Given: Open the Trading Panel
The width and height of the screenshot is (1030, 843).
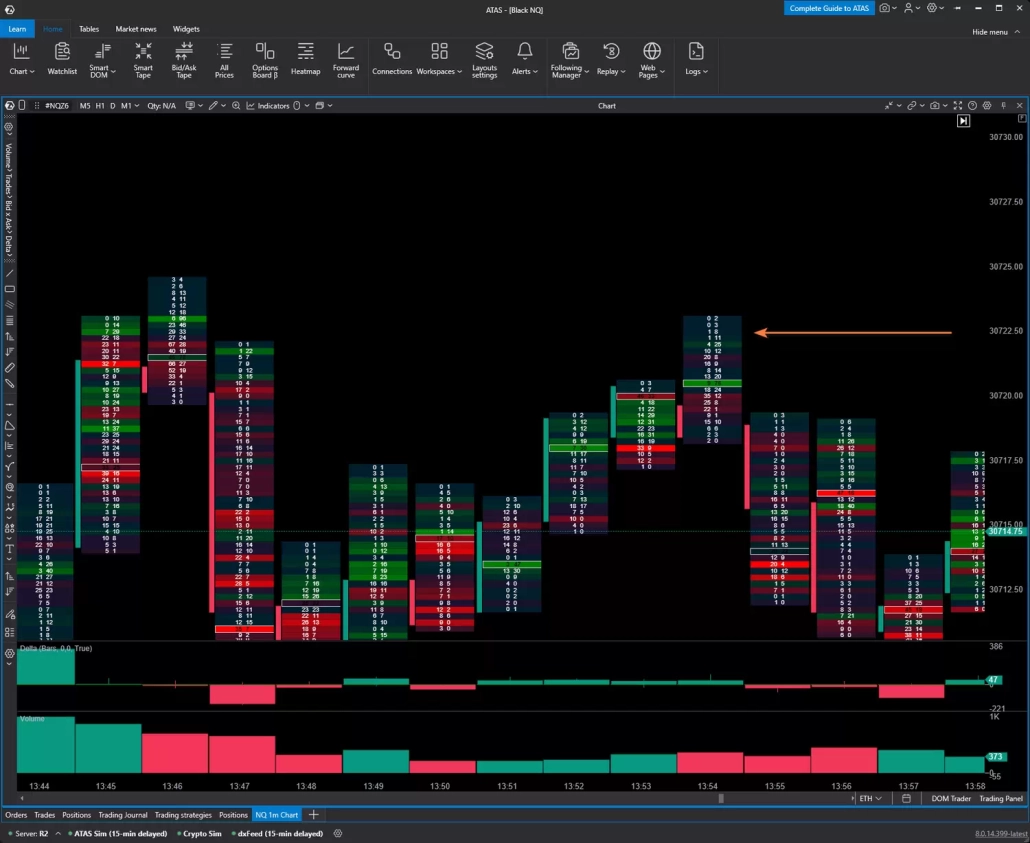Looking at the screenshot, I should 1000,798.
